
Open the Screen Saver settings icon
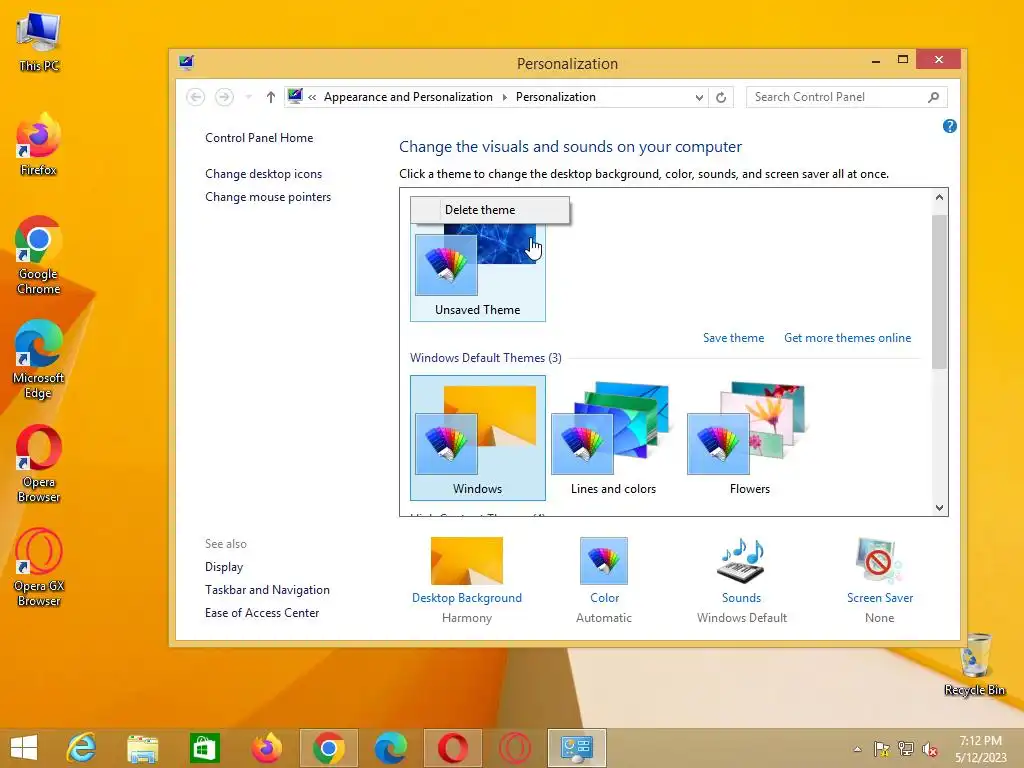(x=879, y=561)
